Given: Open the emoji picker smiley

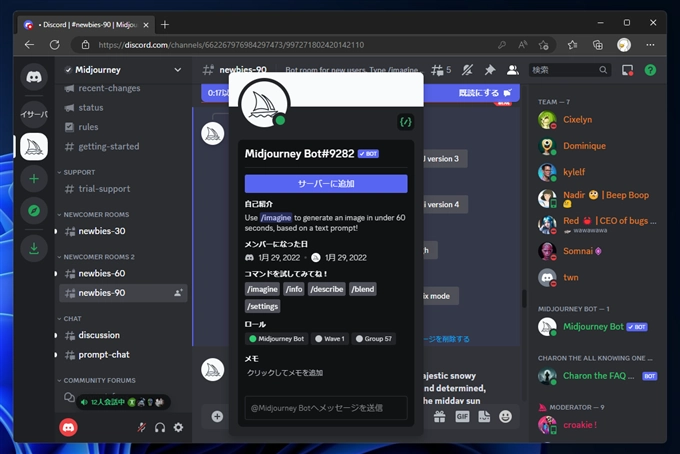Looking at the screenshot, I should point(505,417).
